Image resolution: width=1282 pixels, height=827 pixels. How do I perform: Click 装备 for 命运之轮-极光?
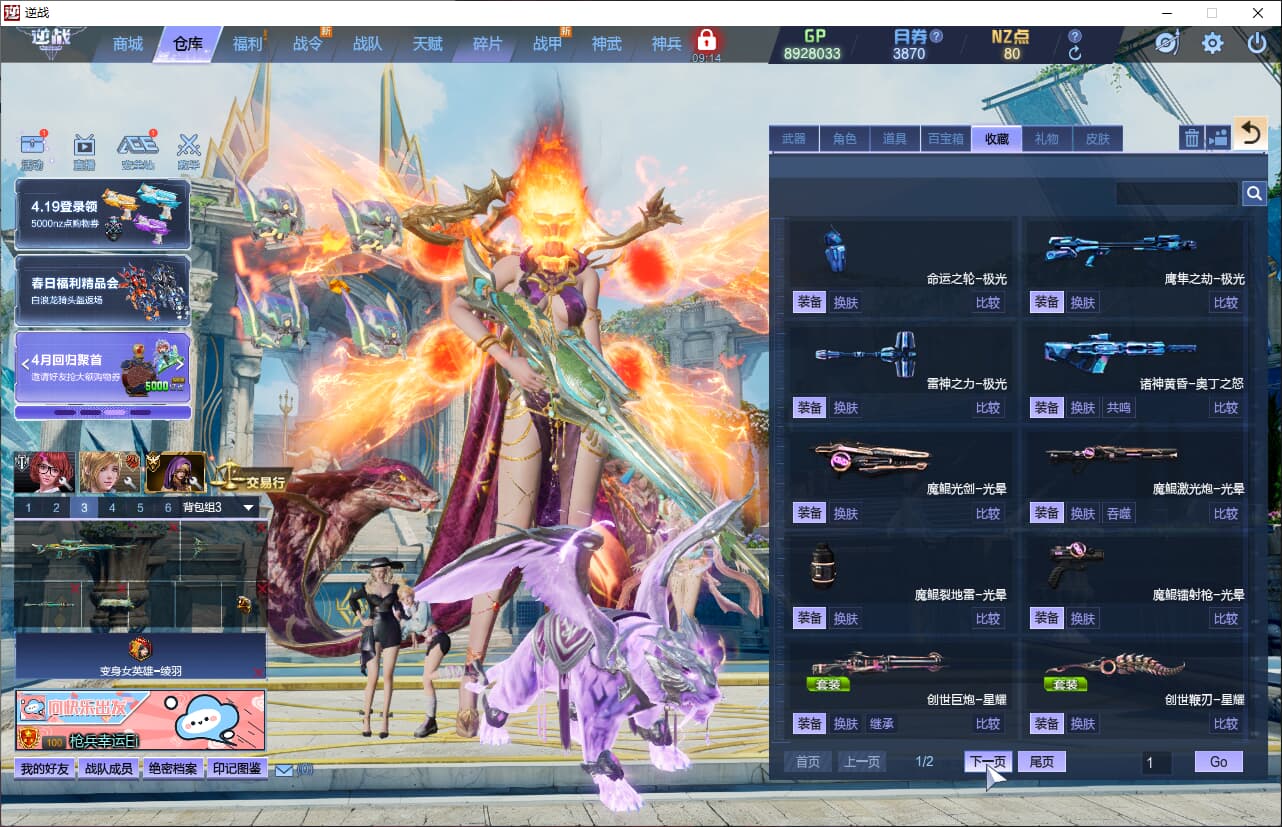810,302
